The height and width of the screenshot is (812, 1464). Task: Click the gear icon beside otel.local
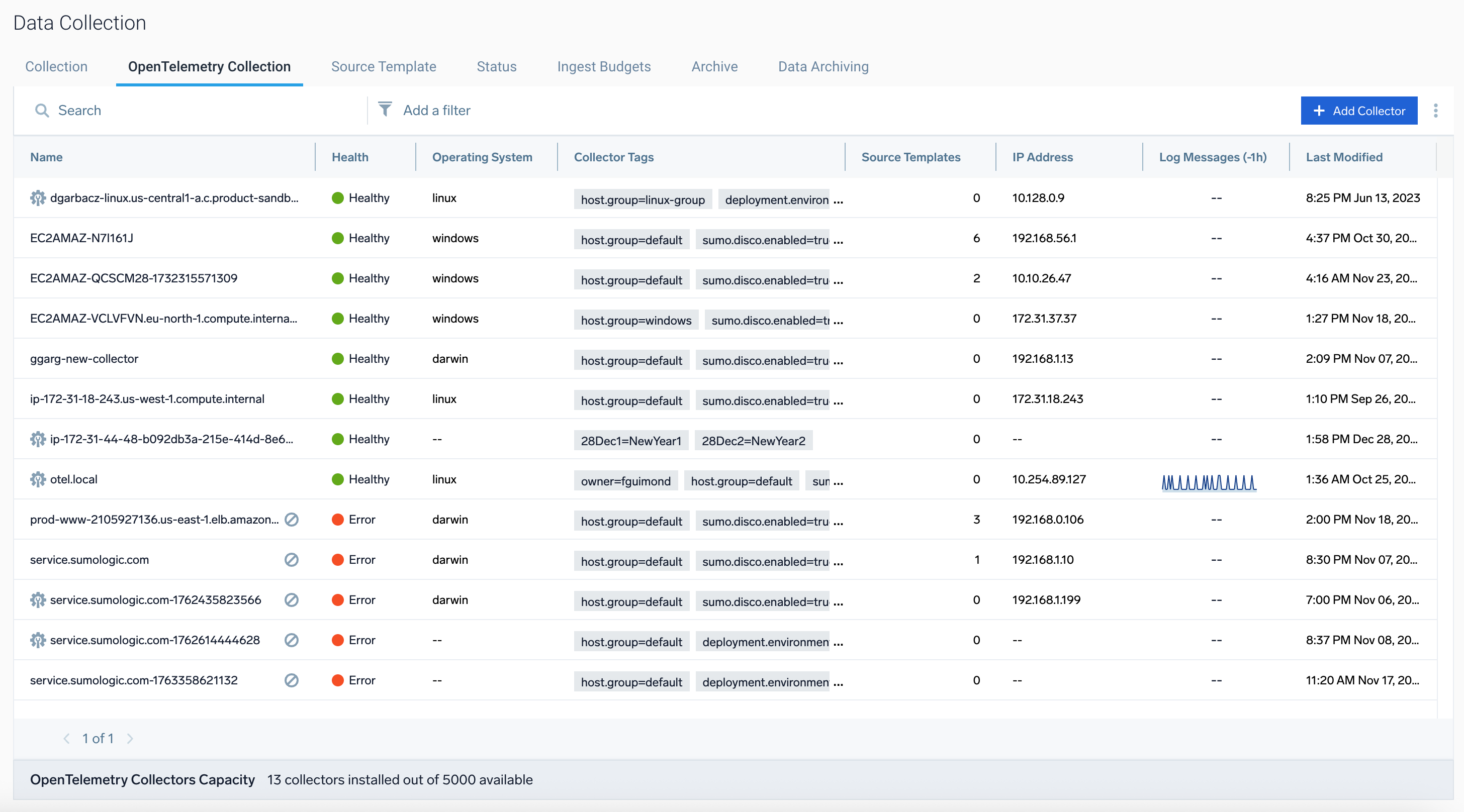tap(38, 479)
